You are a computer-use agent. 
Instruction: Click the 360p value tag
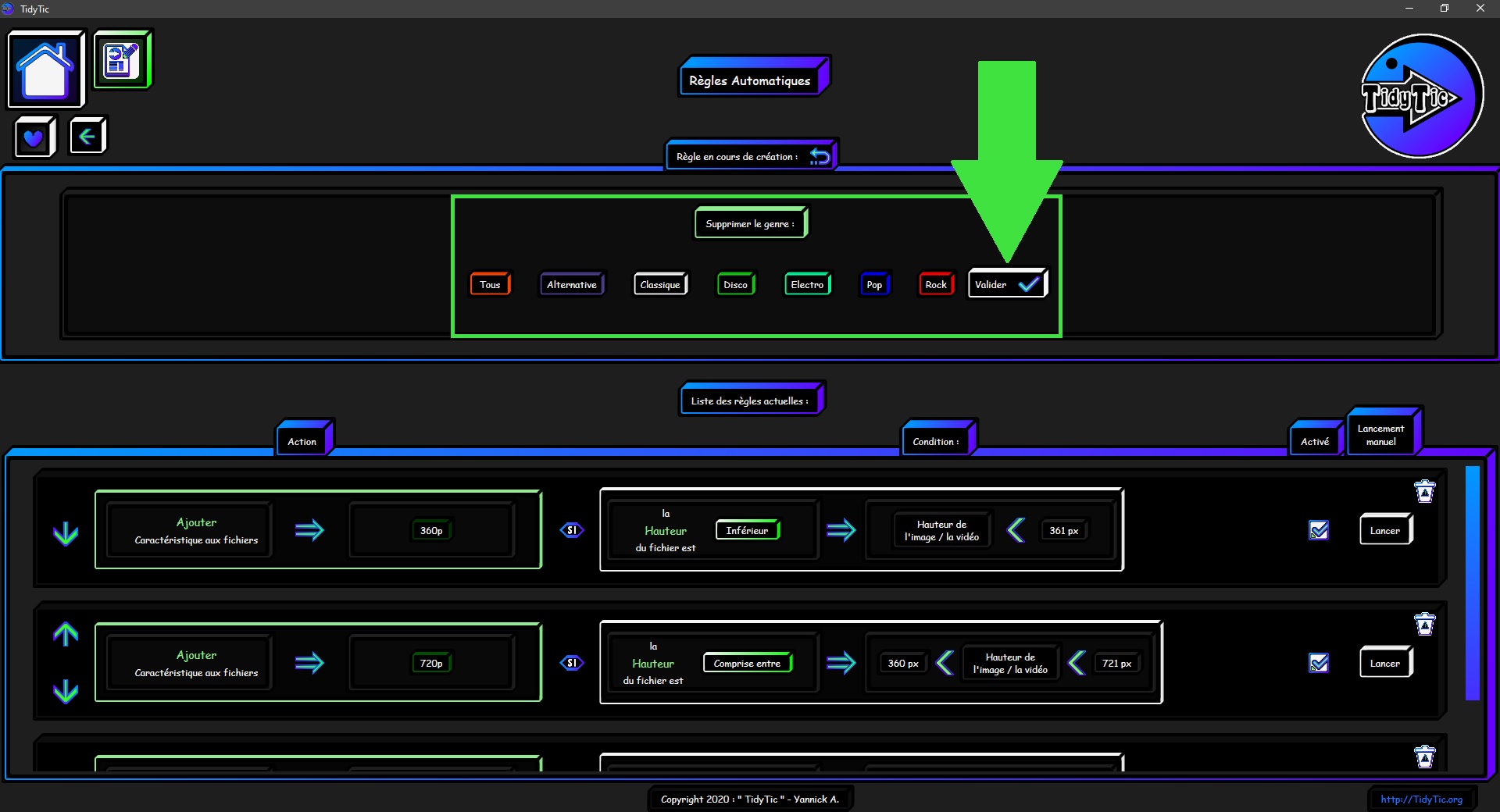(x=431, y=530)
